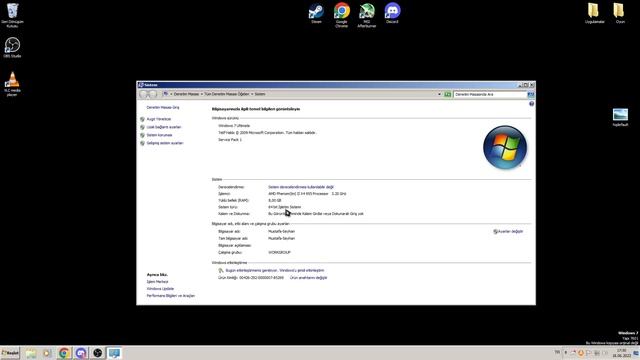Open the blue Help question mark icon

click(531, 104)
